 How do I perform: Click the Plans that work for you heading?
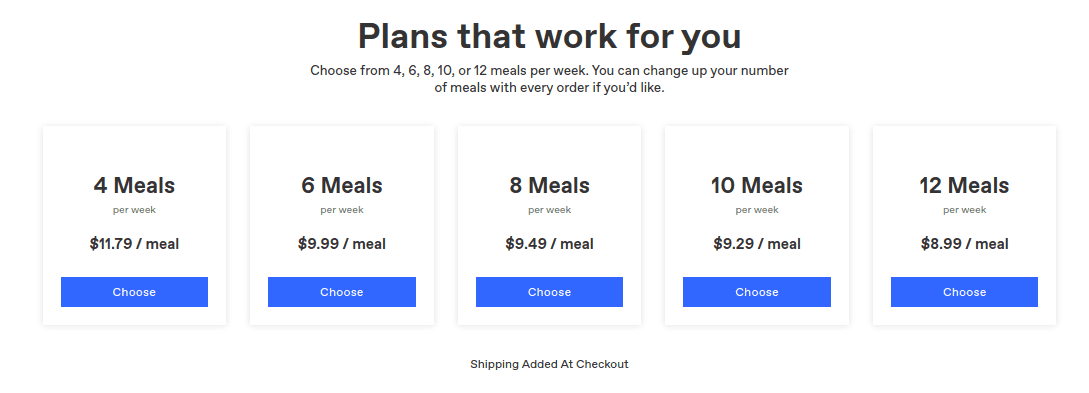(x=549, y=36)
